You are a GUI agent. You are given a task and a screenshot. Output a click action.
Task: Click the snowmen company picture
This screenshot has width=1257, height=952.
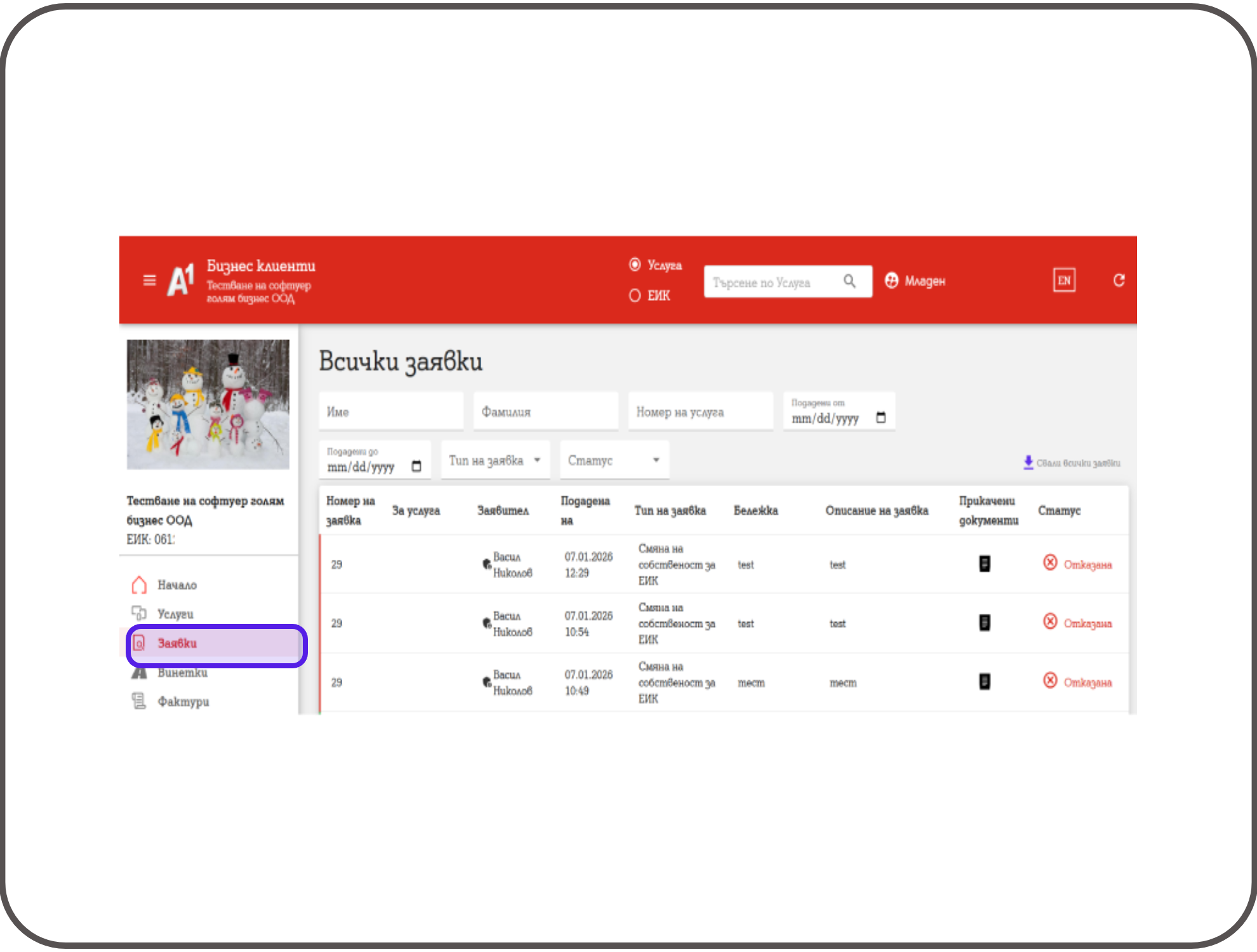[x=208, y=404]
